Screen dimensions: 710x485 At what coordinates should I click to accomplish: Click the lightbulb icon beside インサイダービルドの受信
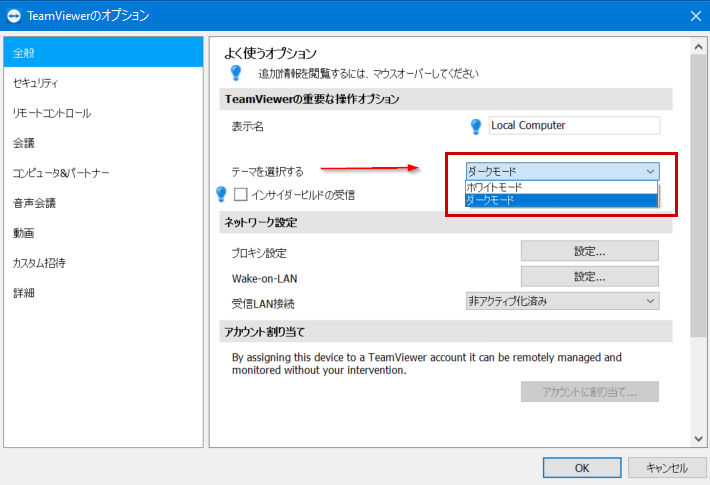(x=221, y=194)
